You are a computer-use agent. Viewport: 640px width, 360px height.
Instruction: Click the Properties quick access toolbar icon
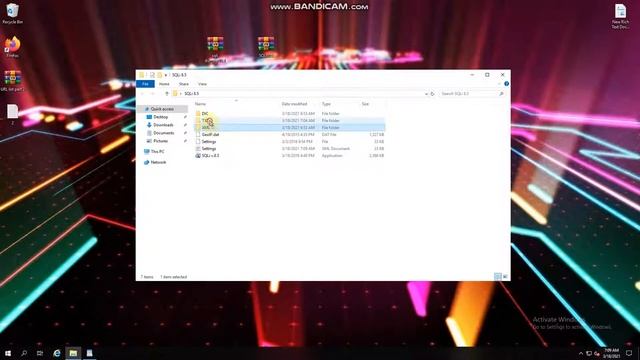(152, 75)
